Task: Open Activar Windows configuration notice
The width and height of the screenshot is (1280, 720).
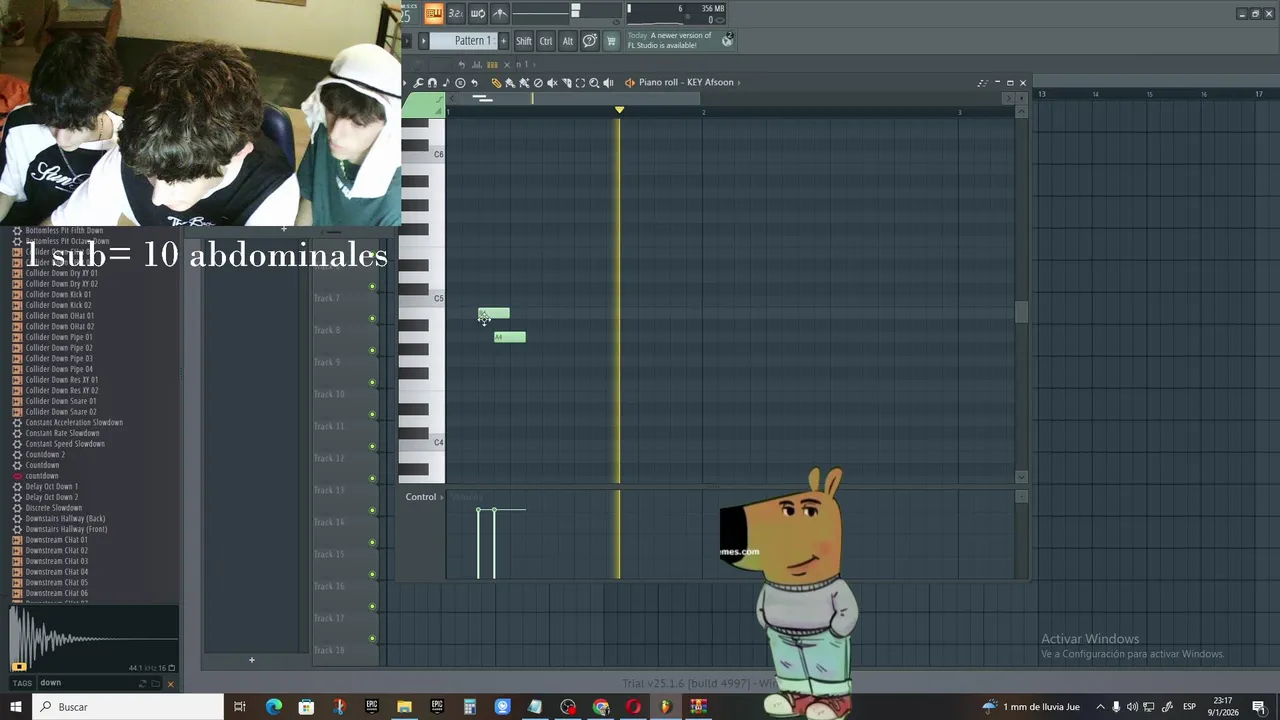Action: [x=1132, y=646]
